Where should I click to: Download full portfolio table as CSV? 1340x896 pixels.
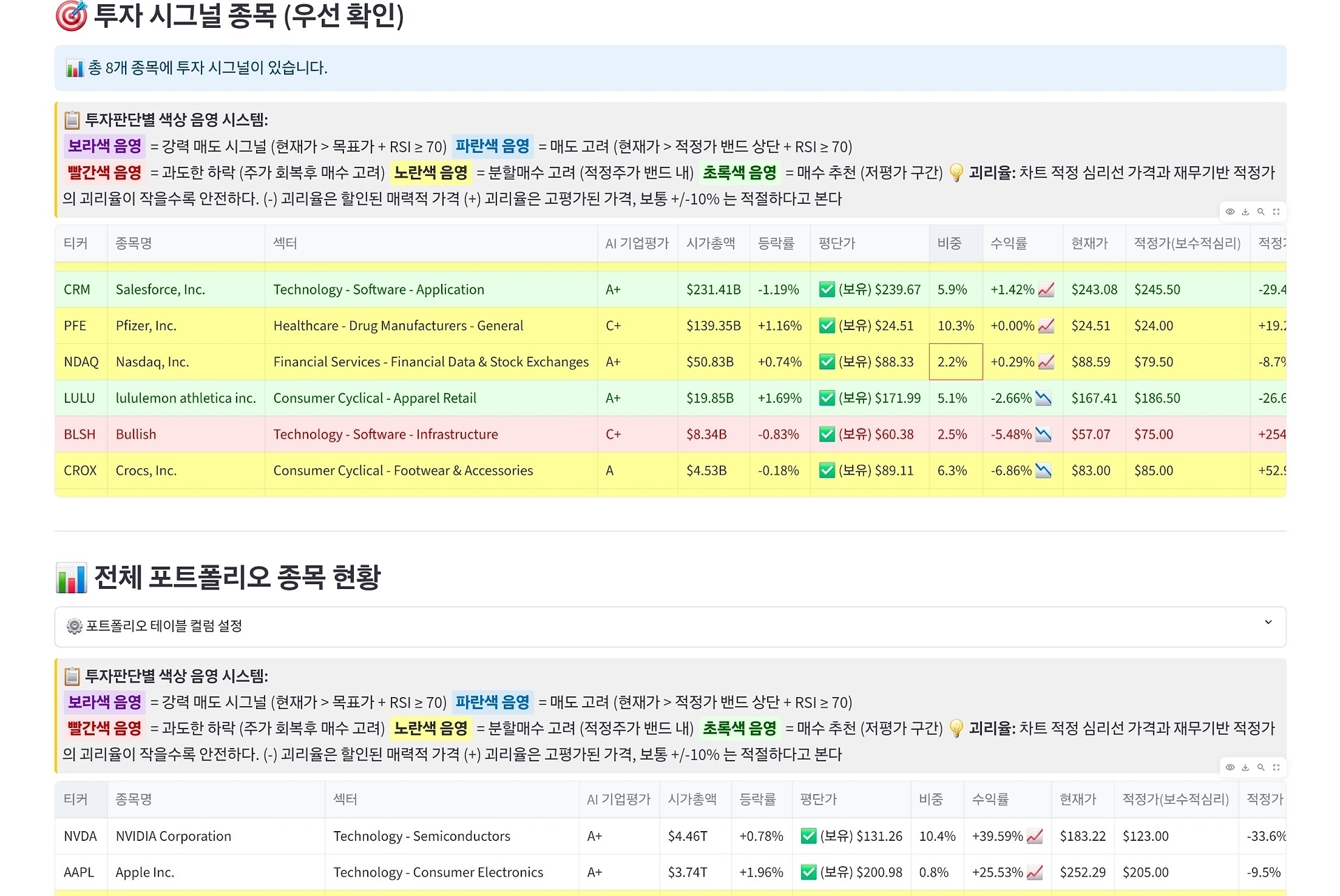click(x=1245, y=767)
